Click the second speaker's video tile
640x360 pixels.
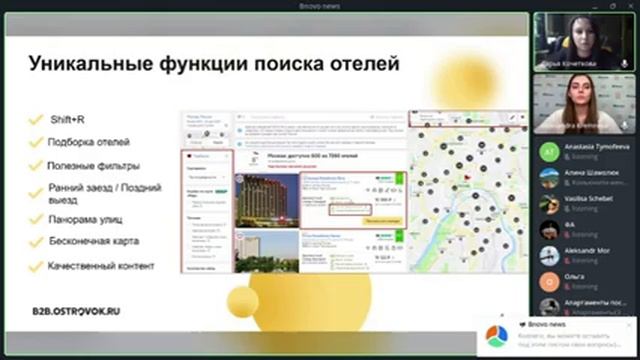[584, 104]
